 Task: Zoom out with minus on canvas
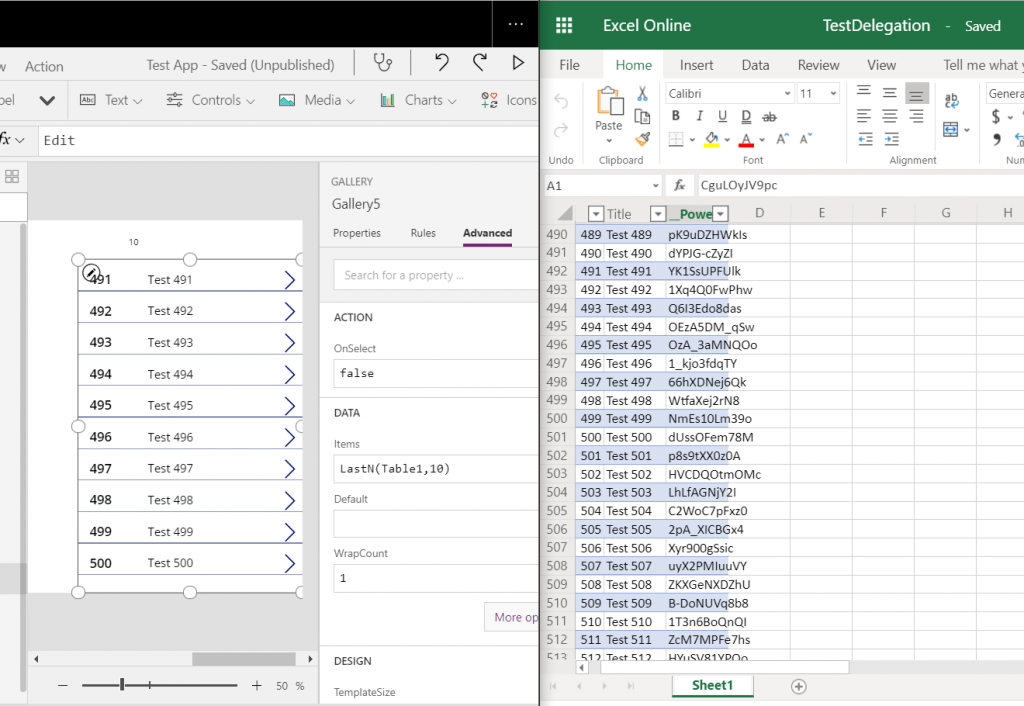(63, 685)
